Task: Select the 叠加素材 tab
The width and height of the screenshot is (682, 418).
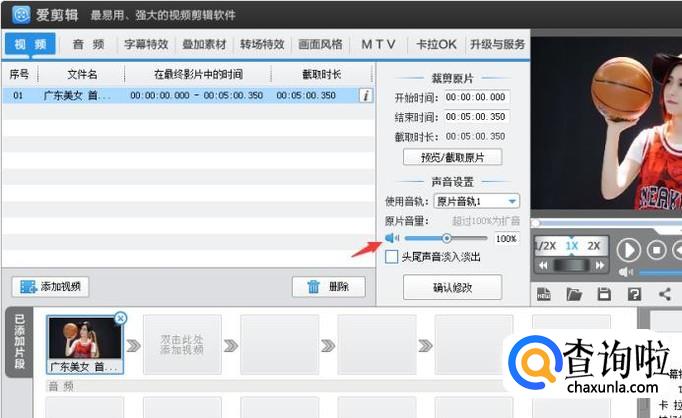Action: (x=204, y=44)
